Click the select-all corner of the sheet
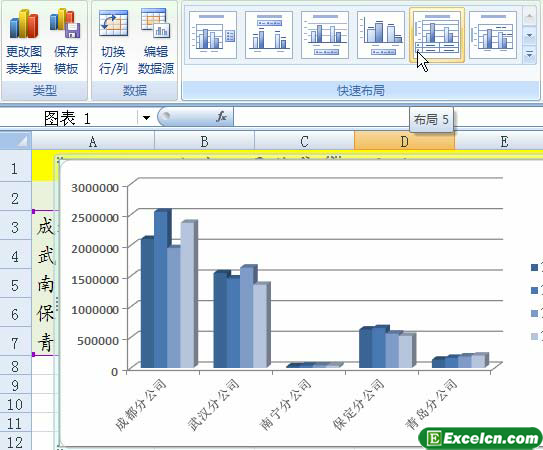 16,141
